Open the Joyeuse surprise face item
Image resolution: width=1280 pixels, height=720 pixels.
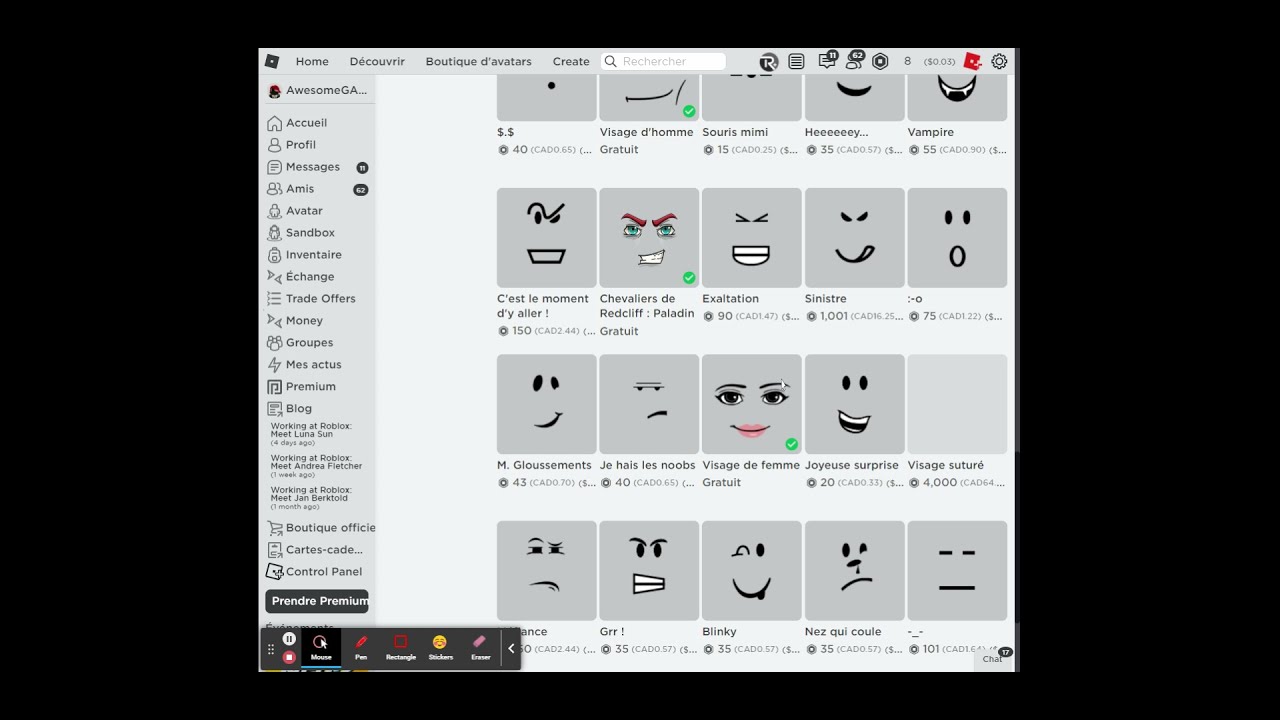(855, 404)
